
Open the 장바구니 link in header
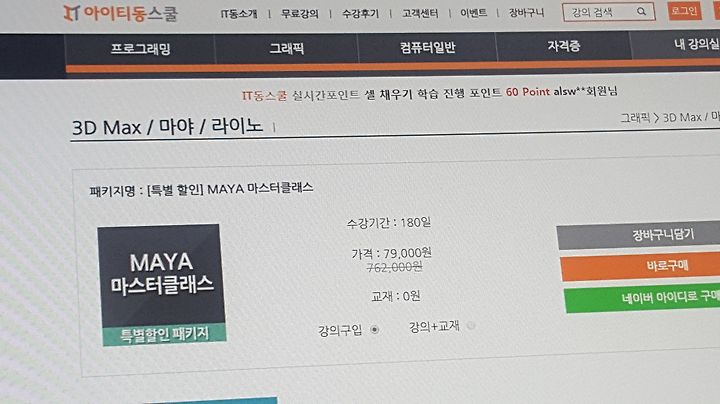526,12
